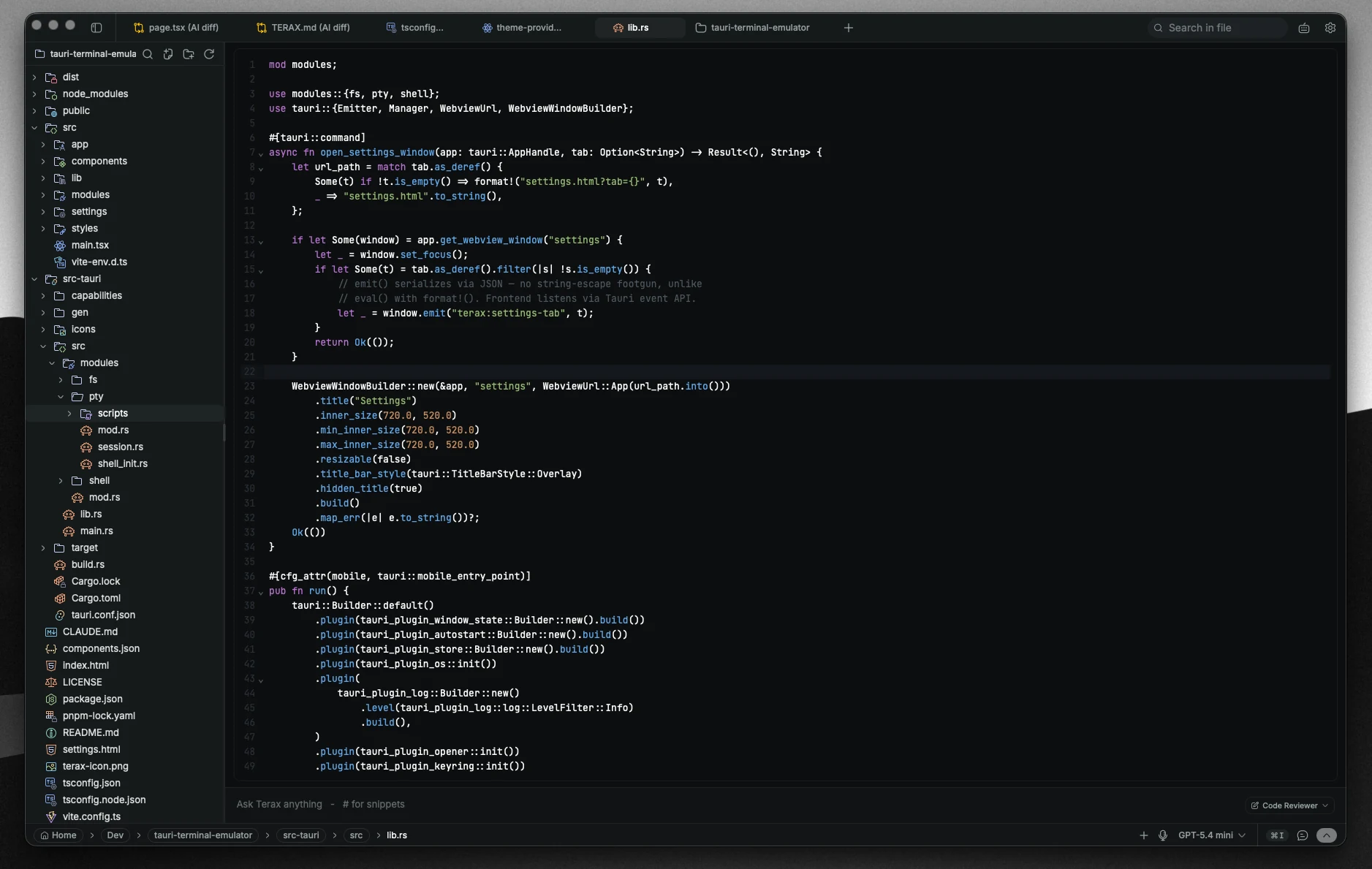
Task: Add attachment with bottom plus icon
Action: coord(1144,835)
